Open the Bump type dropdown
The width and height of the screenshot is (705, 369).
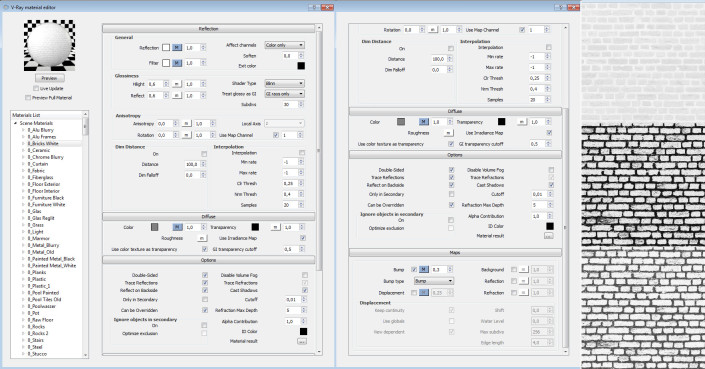[x=434, y=281]
